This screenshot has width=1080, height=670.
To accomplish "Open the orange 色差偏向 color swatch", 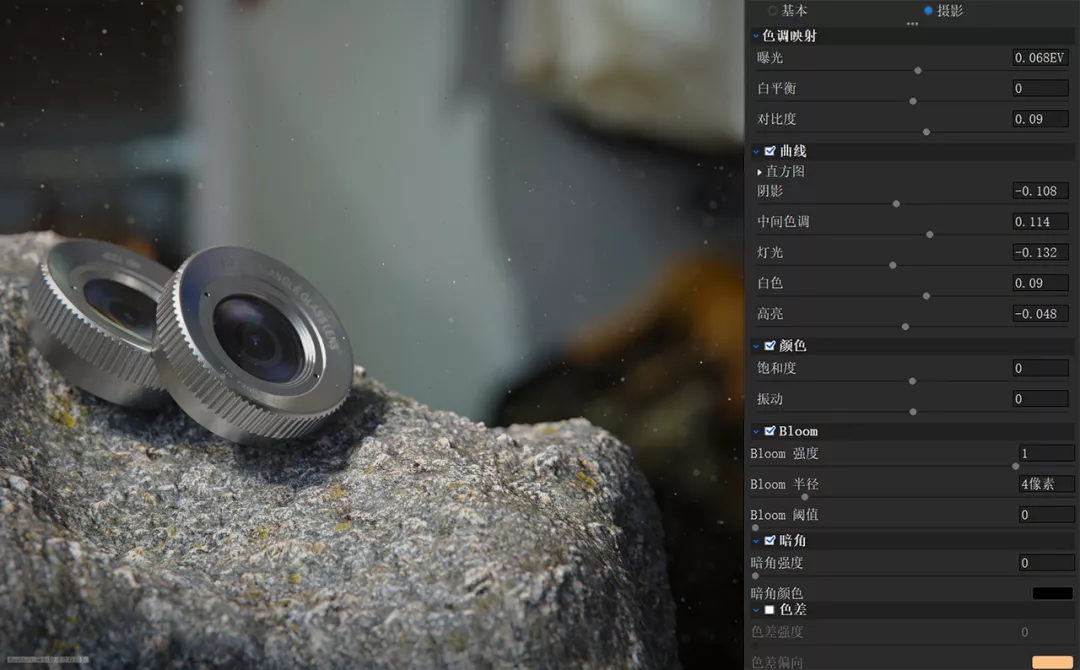I will click(x=1052, y=662).
